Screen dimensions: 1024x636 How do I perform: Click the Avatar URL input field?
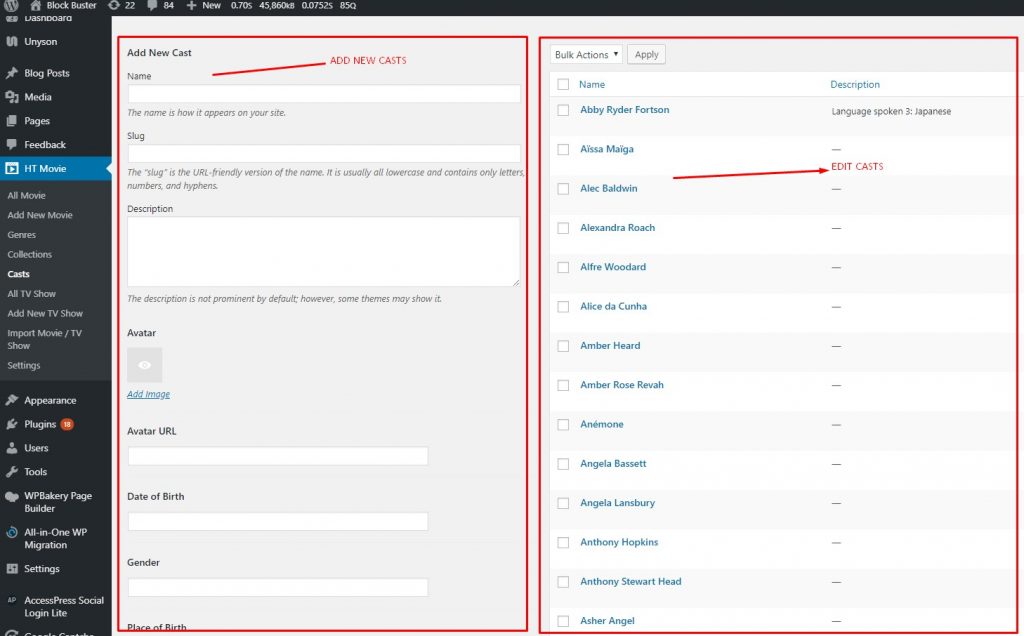coord(278,456)
